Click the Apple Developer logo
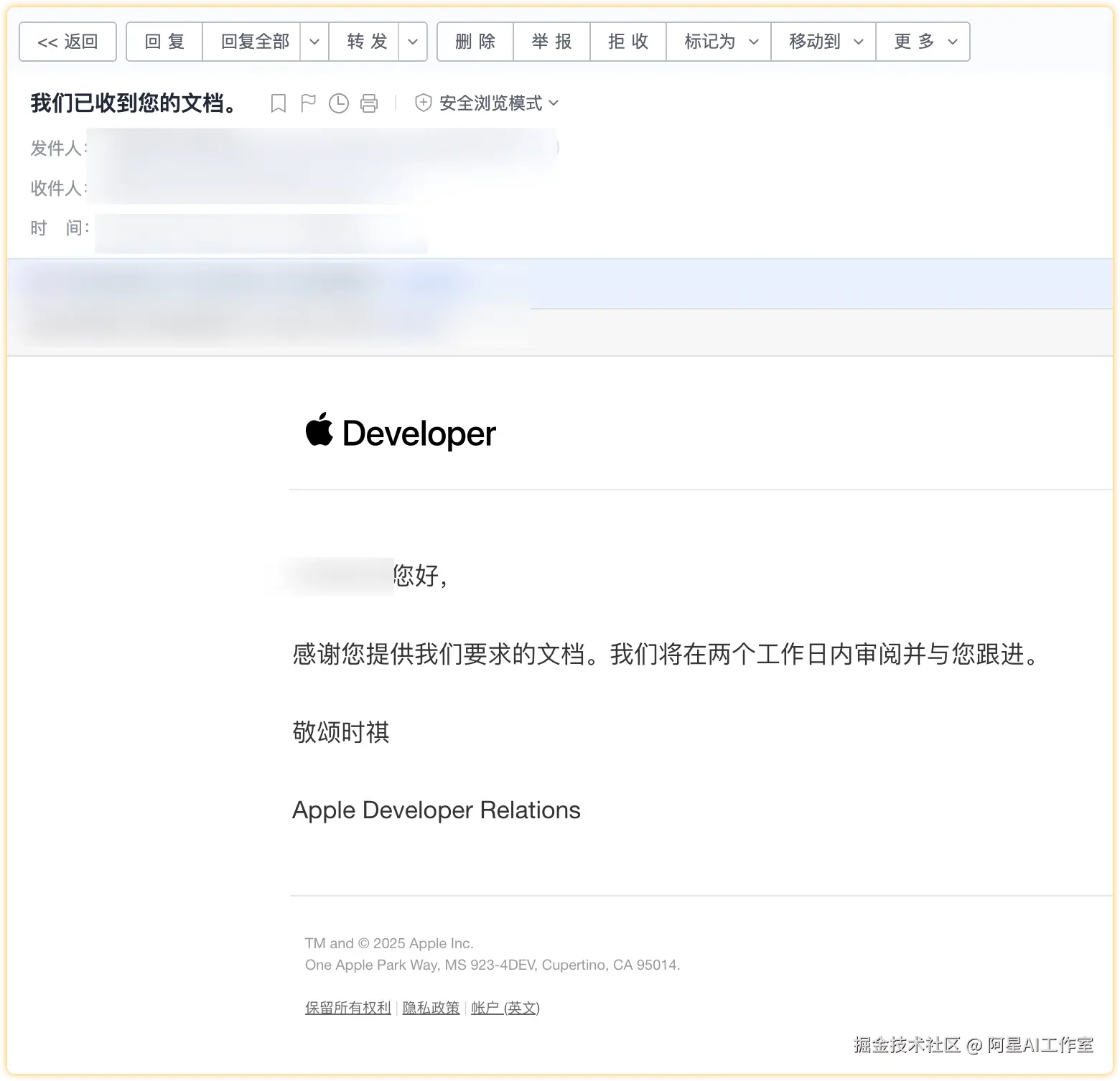The image size is (1120, 1081). point(401,432)
